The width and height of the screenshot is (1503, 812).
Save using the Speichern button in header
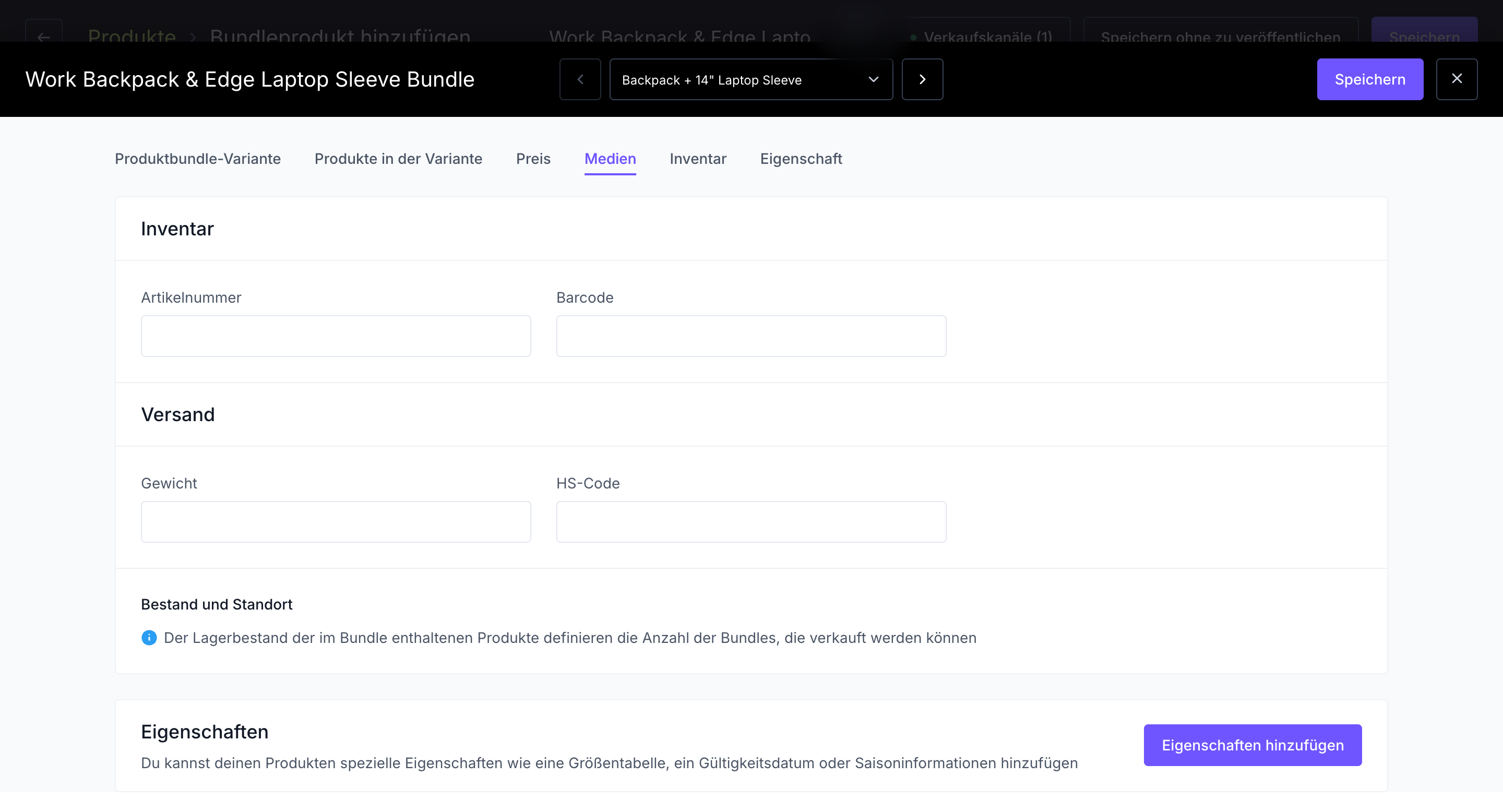pyautogui.click(x=1370, y=79)
